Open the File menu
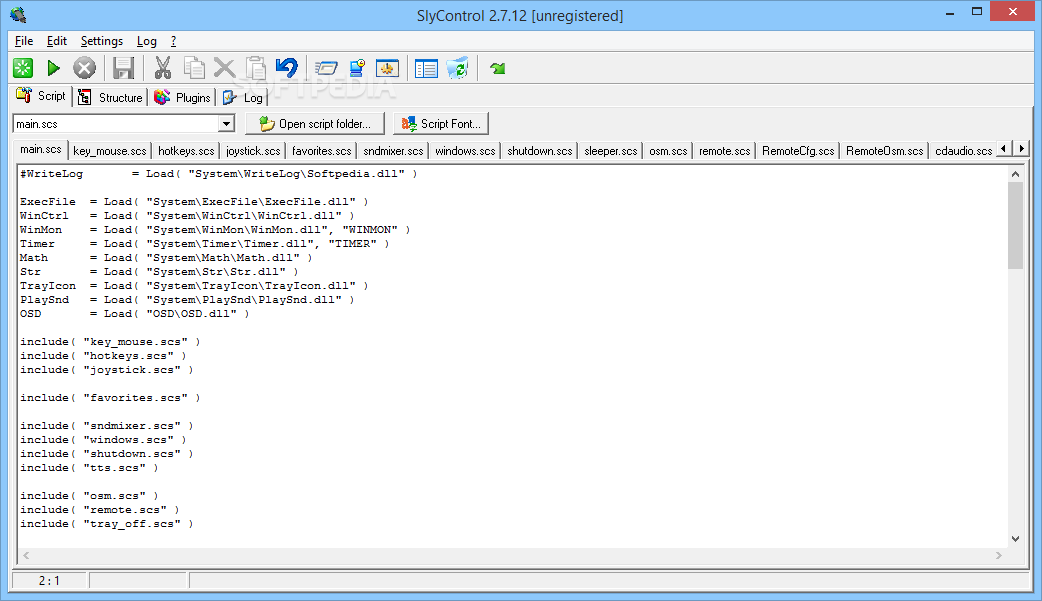The height and width of the screenshot is (601, 1042). tap(24, 41)
